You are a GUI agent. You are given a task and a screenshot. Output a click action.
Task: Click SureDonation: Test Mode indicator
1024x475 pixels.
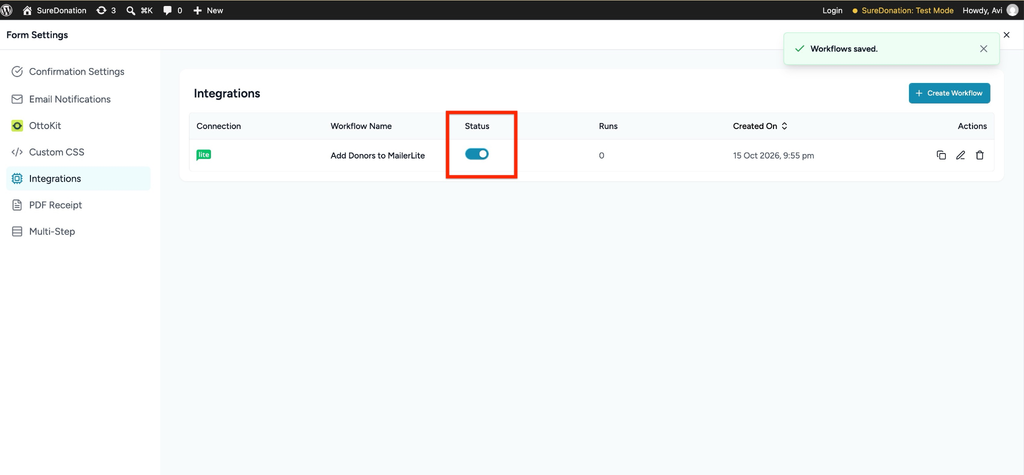pos(903,10)
